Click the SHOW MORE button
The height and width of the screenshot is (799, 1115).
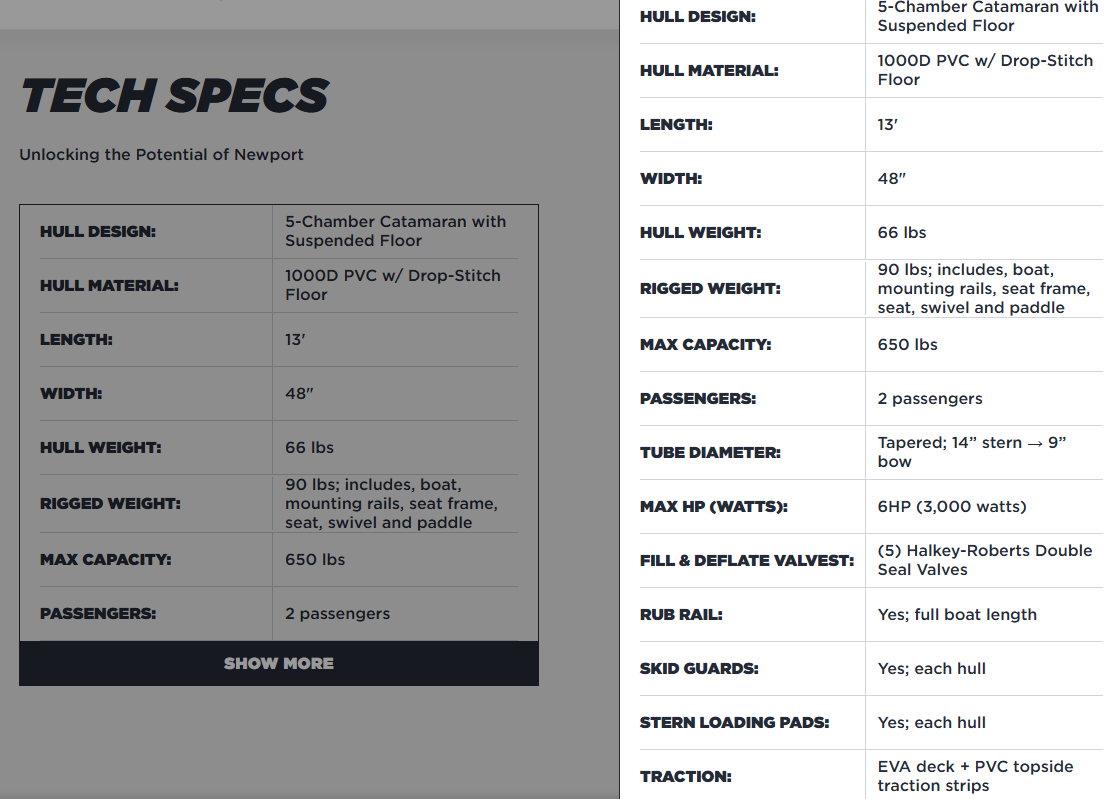click(278, 663)
